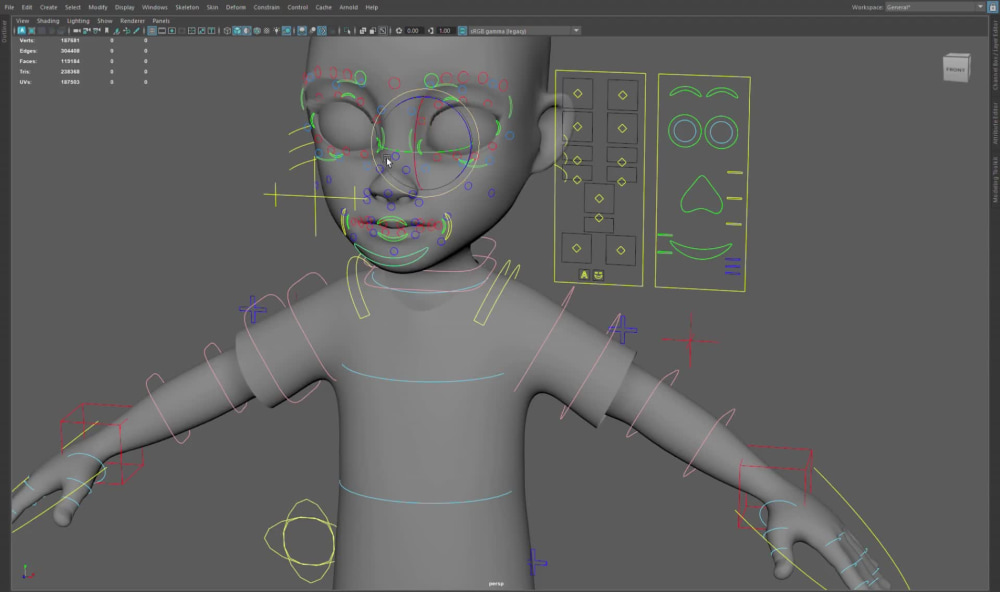Open Channel Box / Layer Editor side tab

click(x=995, y=54)
